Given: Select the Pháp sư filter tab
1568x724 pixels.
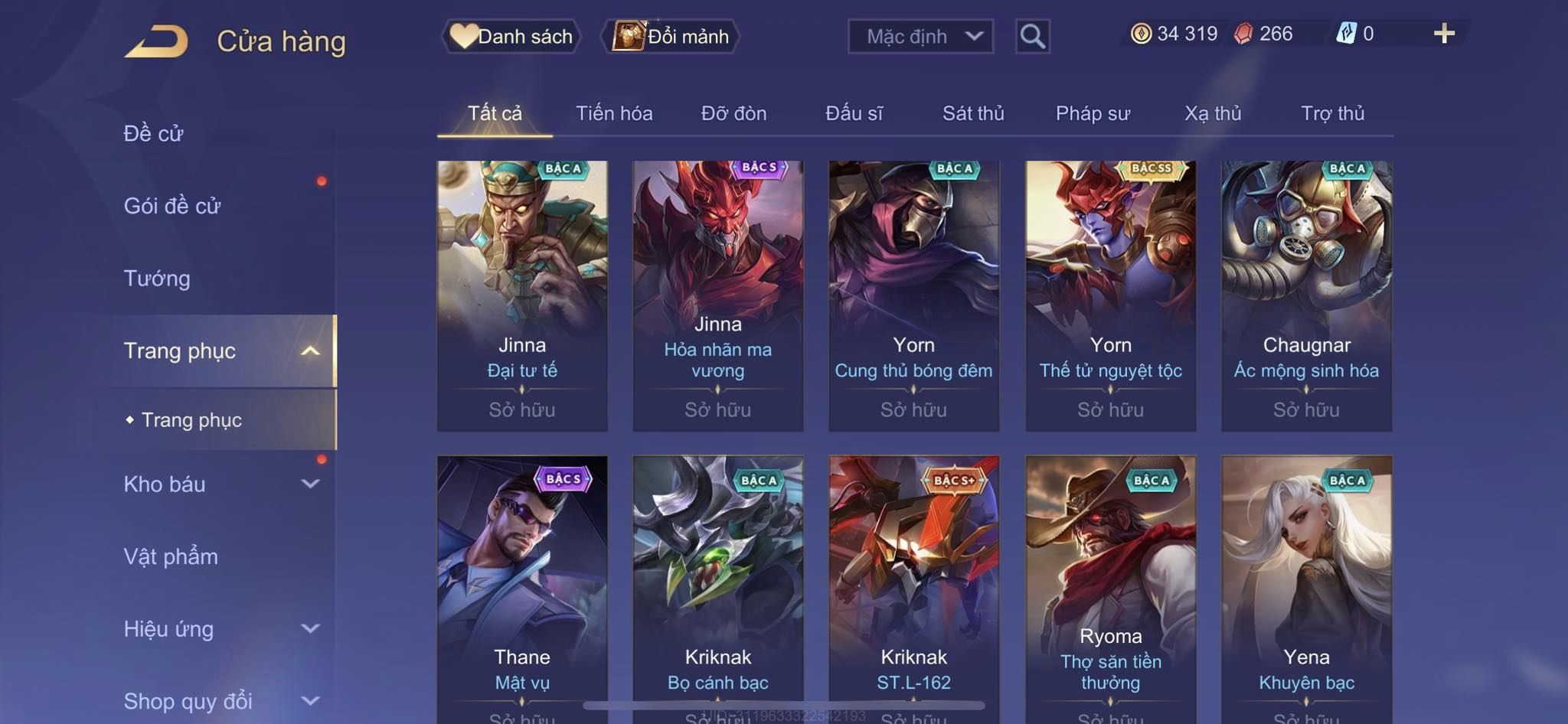Looking at the screenshot, I should (x=1093, y=113).
